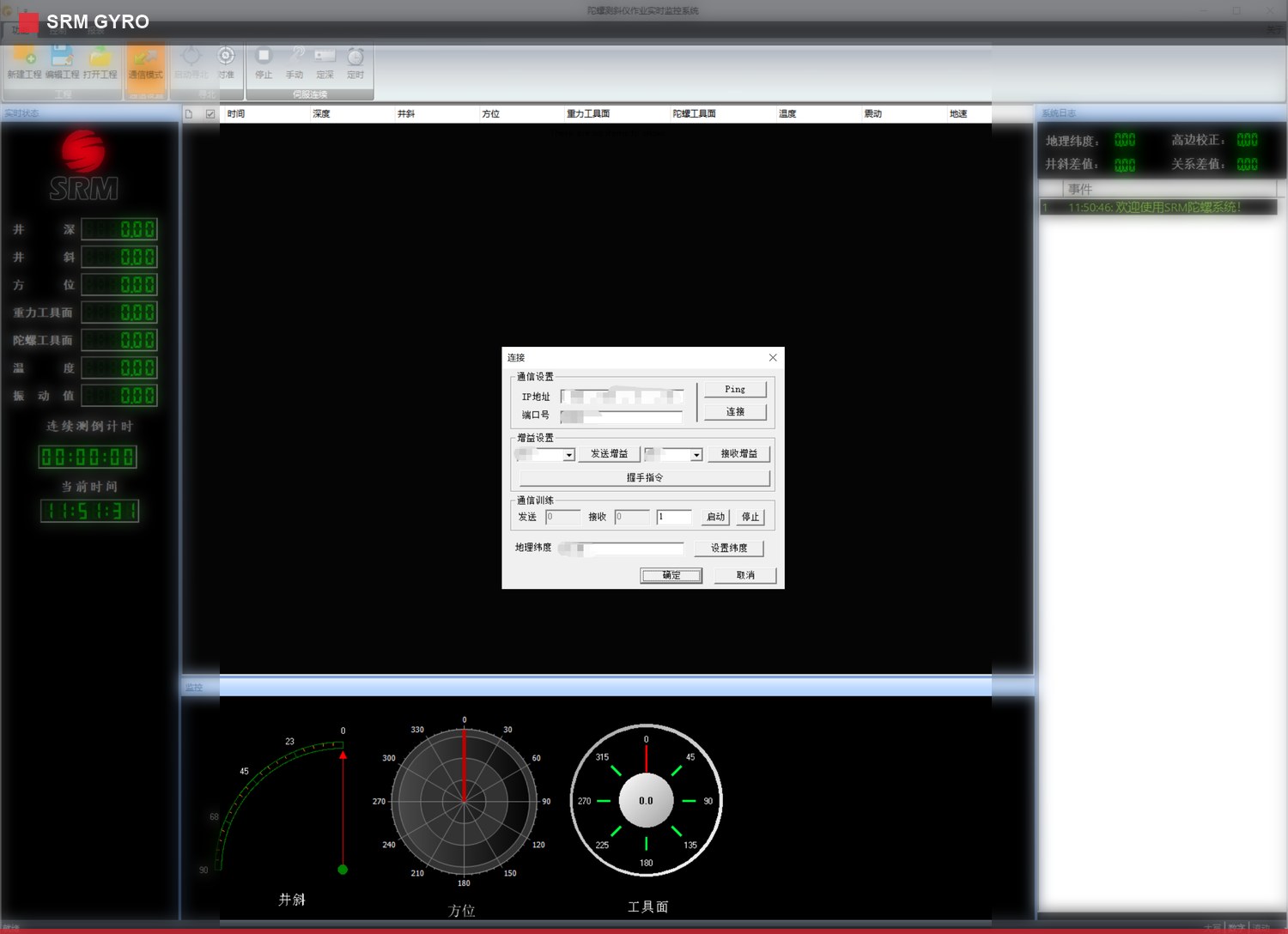Click the 重力工具面 column header
This screenshot has height=934, width=1288.
(x=617, y=113)
